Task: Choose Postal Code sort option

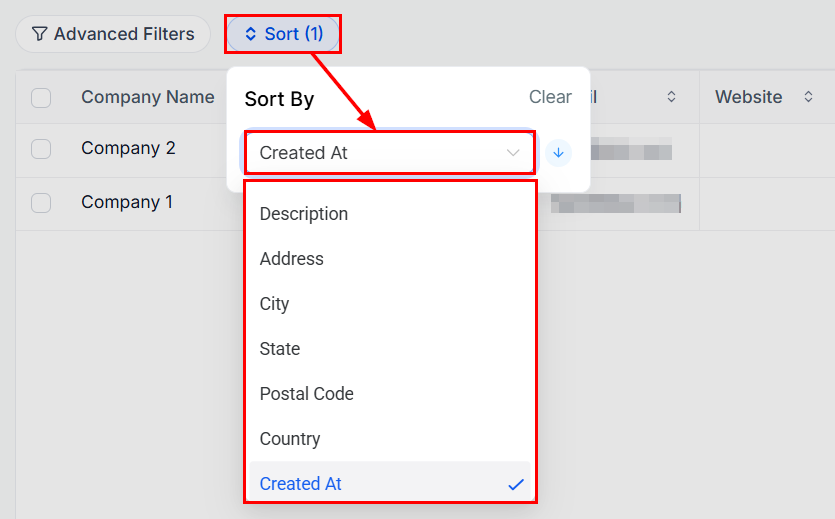Action: [x=307, y=394]
